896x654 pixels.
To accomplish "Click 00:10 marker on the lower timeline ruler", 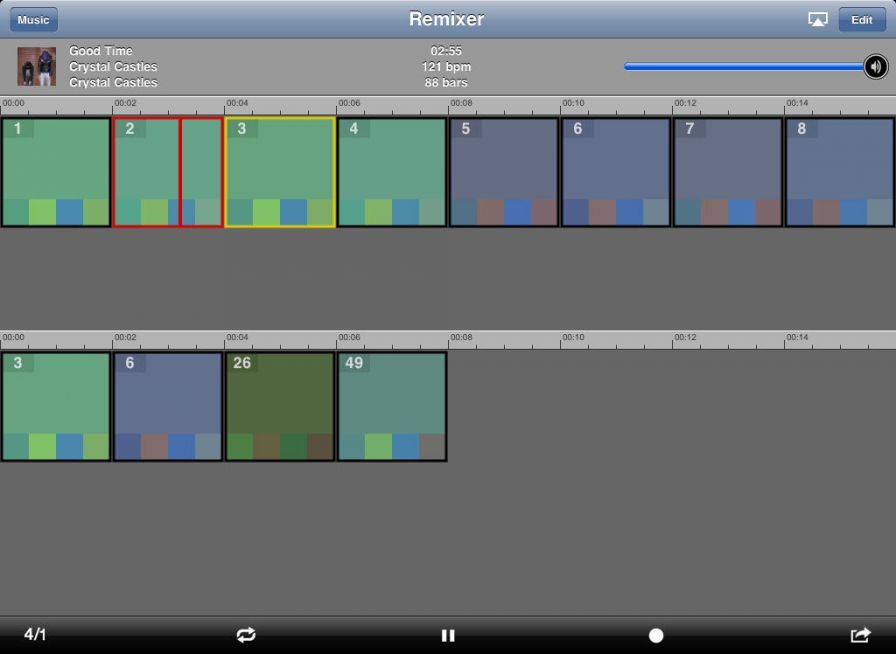I will click(x=573, y=339).
